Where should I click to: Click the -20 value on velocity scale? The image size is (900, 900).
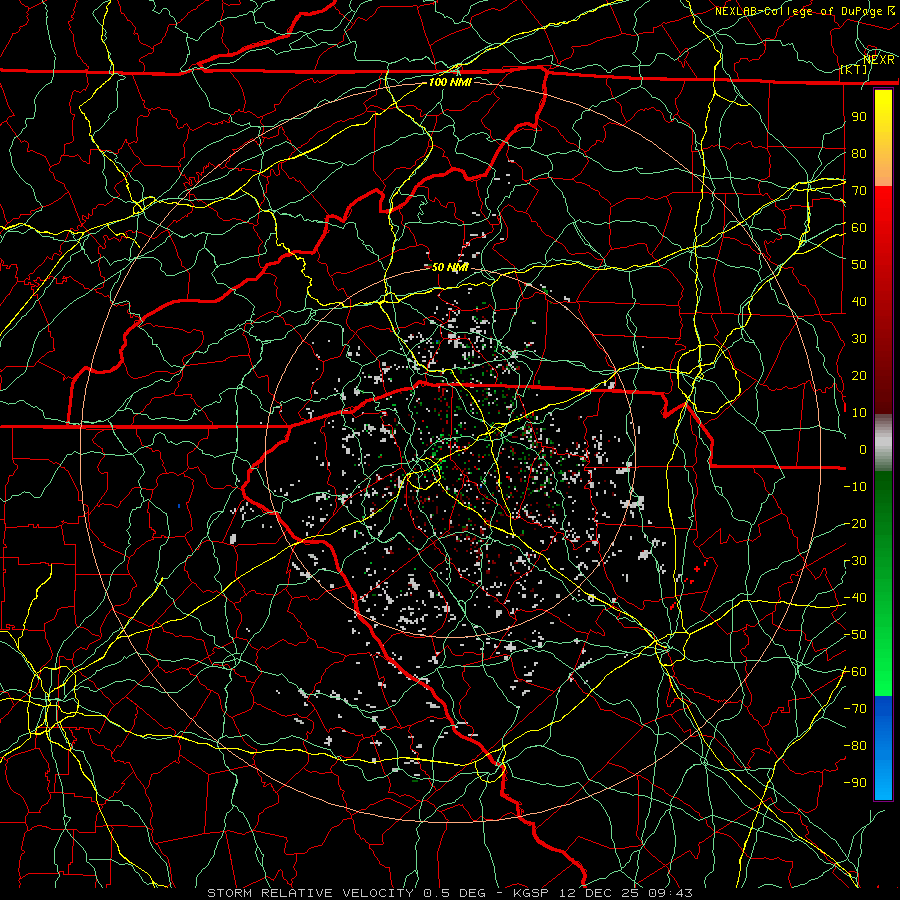[x=855, y=523]
